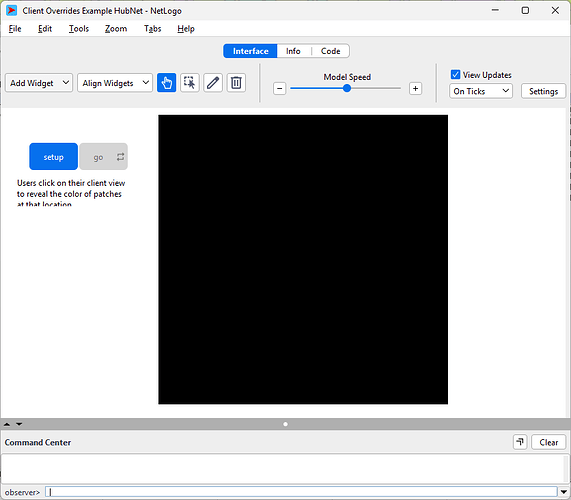Toggle the View Updates checkbox
The width and height of the screenshot is (571, 500).
[x=455, y=75]
